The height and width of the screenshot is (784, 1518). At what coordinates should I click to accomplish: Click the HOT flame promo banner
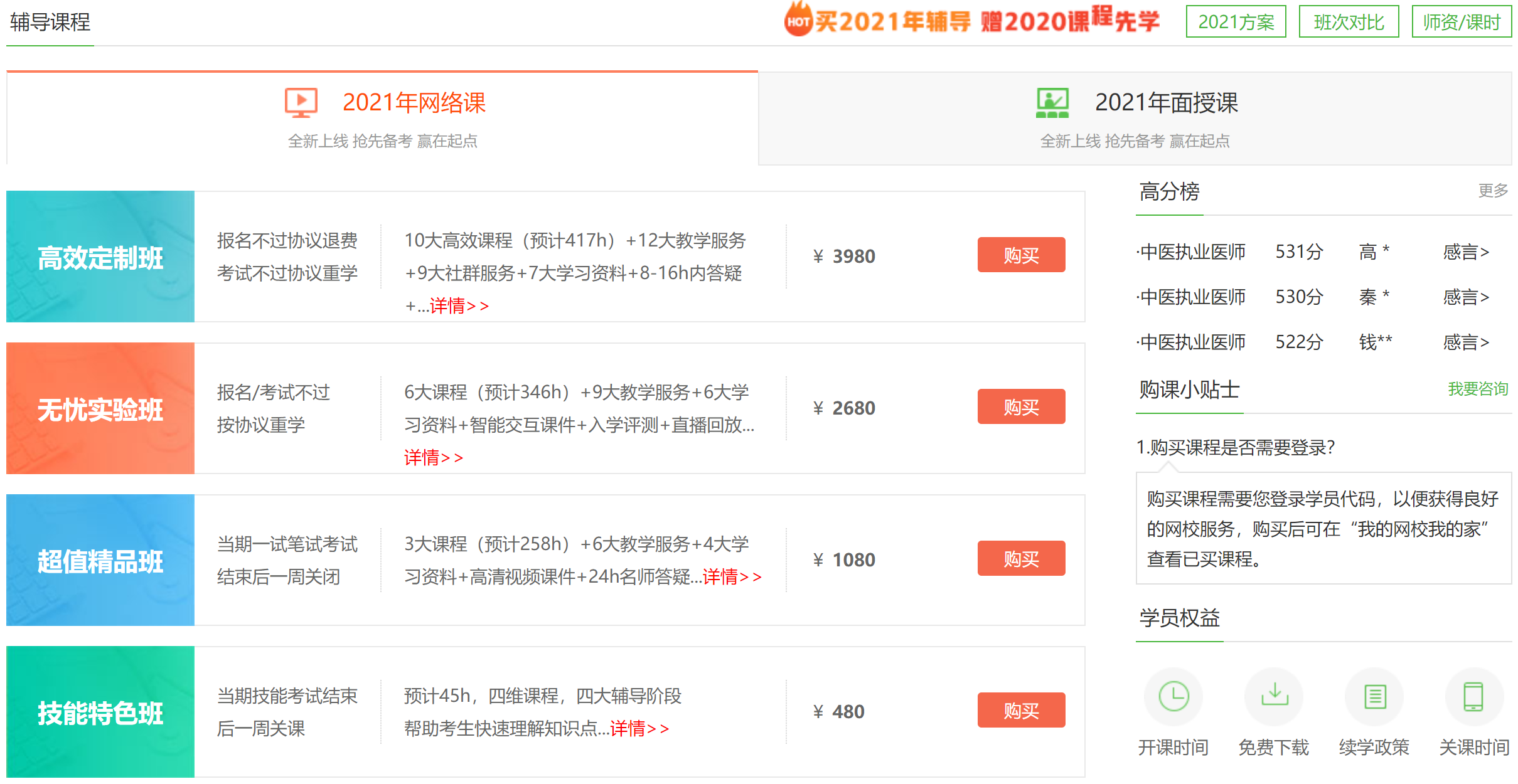pyautogui.click(x=971, y=21)
